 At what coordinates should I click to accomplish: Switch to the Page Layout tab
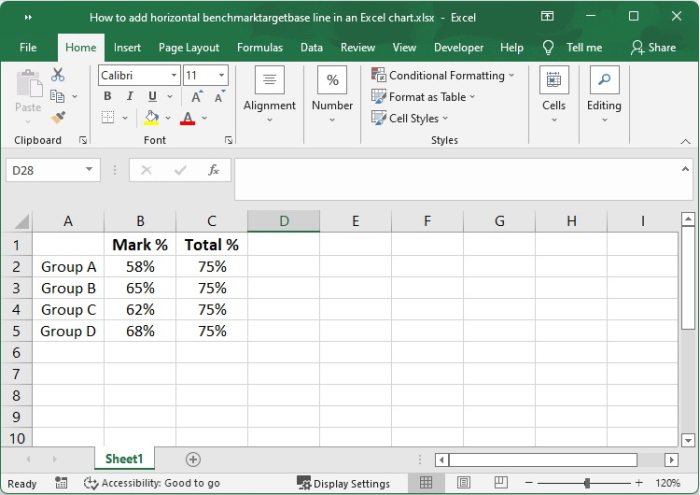[x=189, y=47]
